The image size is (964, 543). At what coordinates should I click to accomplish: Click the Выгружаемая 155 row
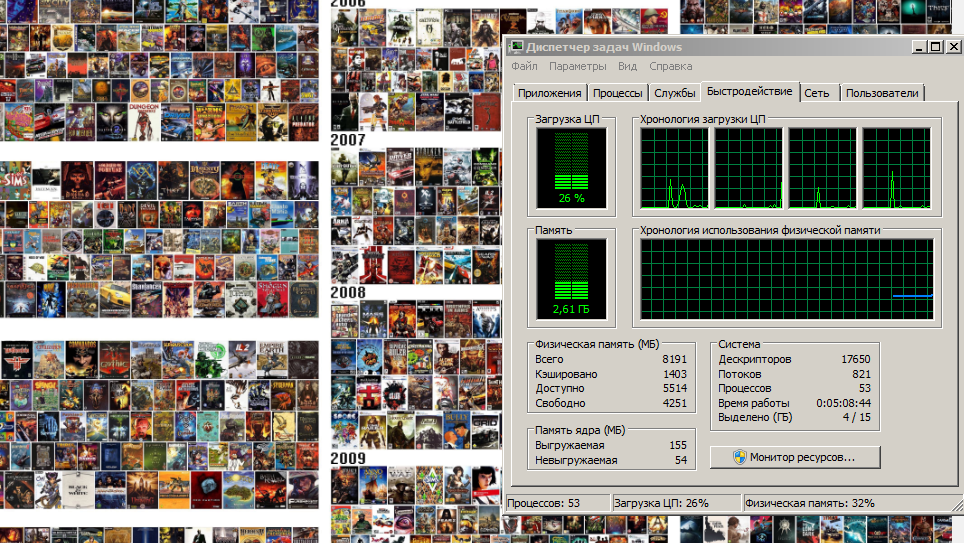click(x=610, y=445)
